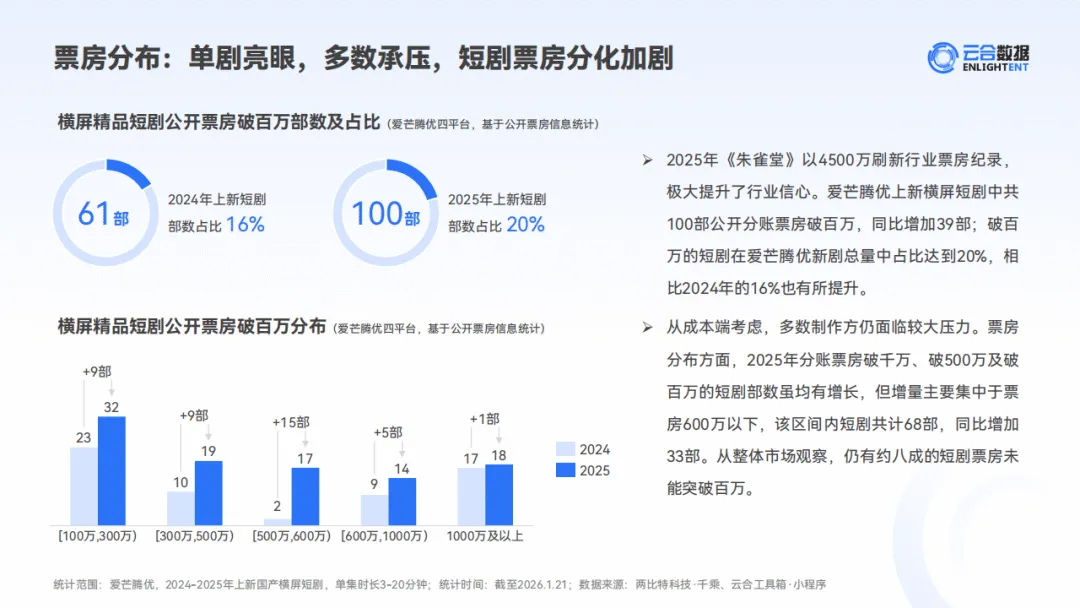
Task: Click the 2024 legend color swatch
Action: point(565,449)
